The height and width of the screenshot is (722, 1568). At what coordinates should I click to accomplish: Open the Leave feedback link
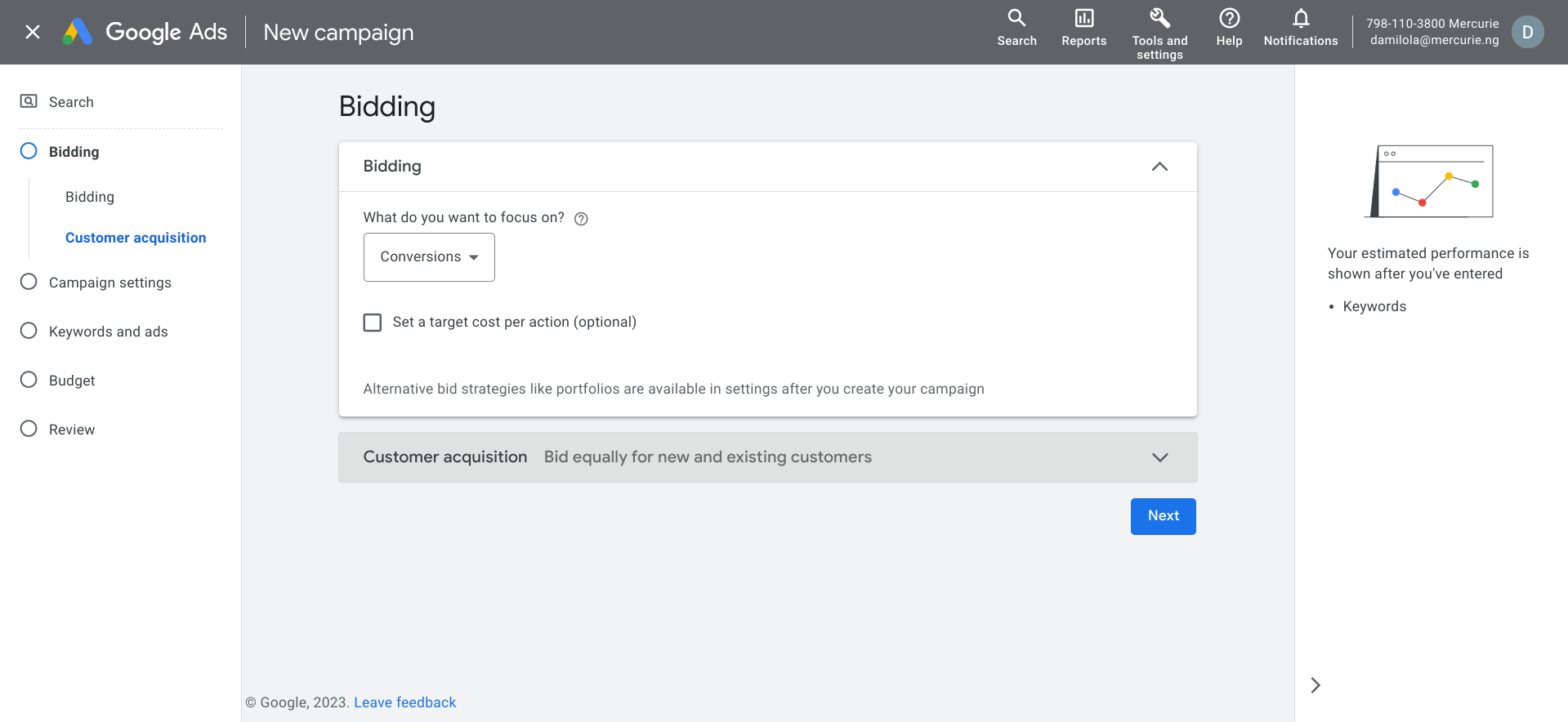[x=404, y=702]
